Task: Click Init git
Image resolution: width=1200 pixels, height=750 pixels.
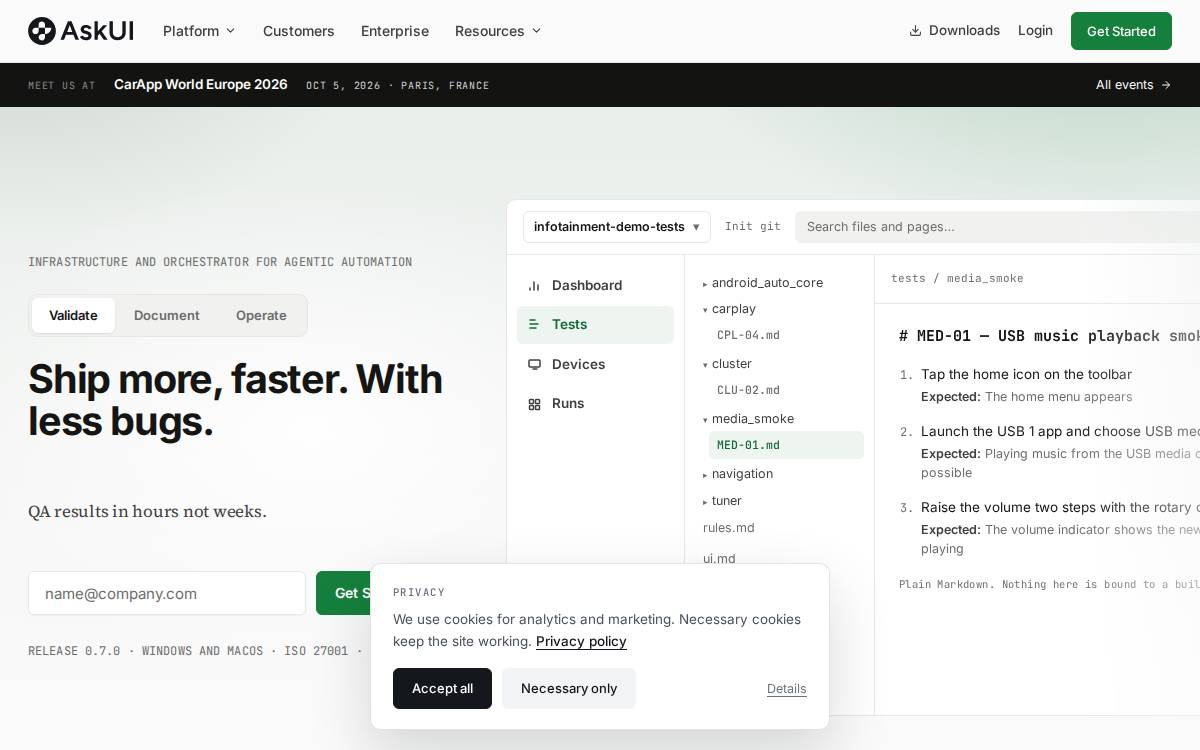Action: (x=753, y=227)
